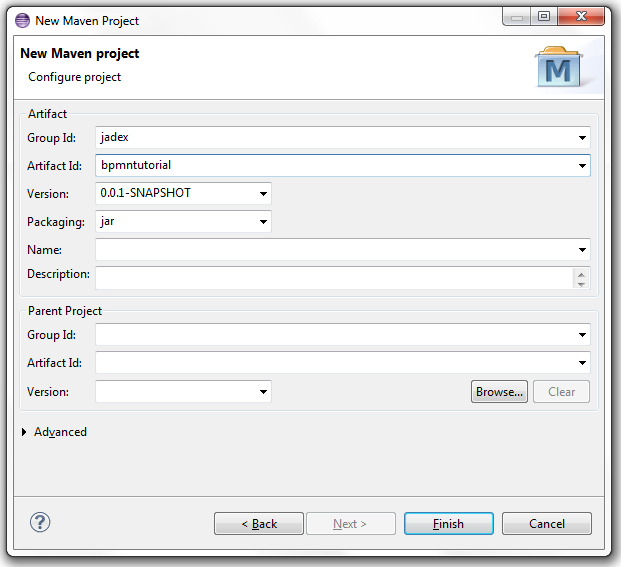
Task: Click the Browse... button
Action: (x=499, y=392)
